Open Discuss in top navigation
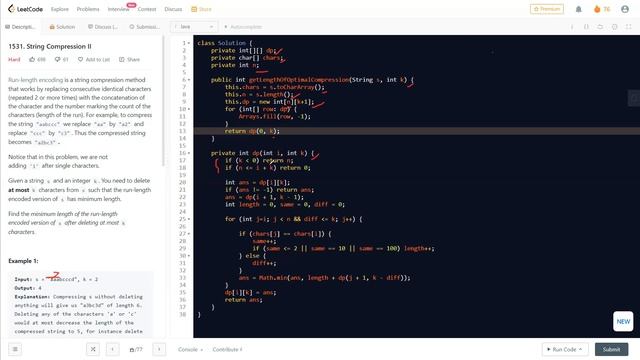Viewport: 640px width, 360px height. [173, 9]
